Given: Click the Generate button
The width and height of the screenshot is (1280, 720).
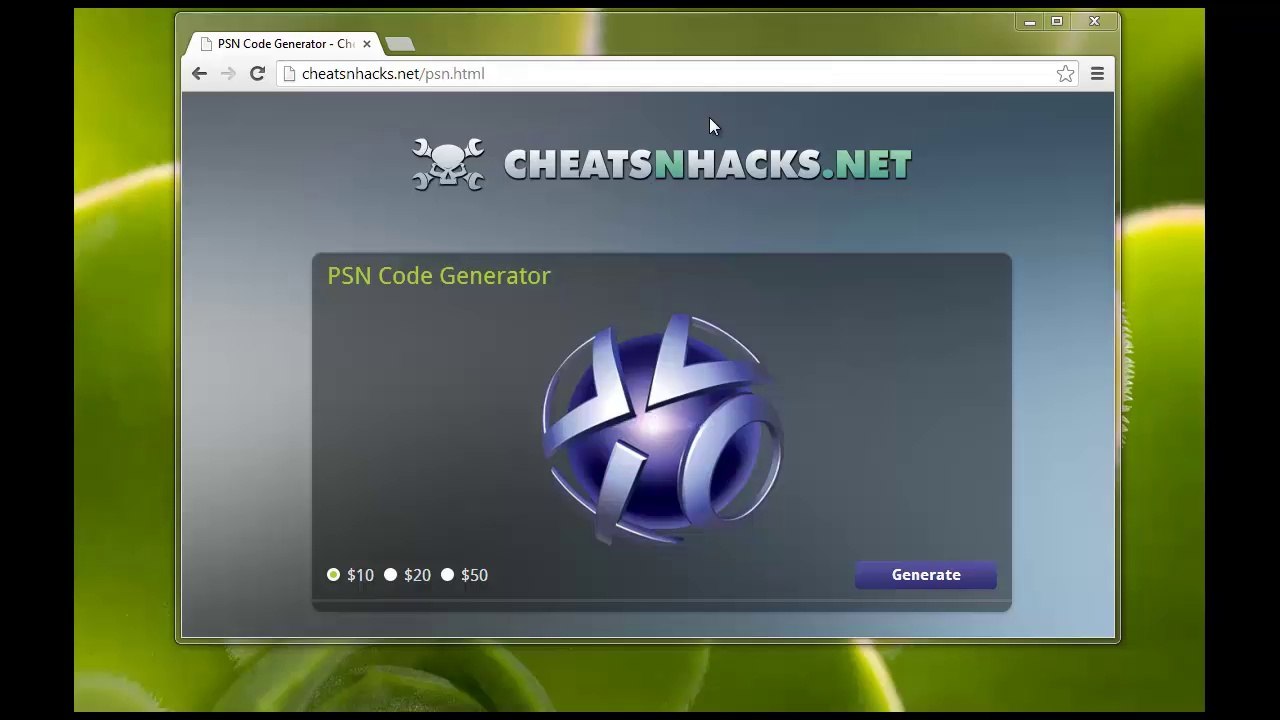Looking at the screenshot, I should (926, 575).
